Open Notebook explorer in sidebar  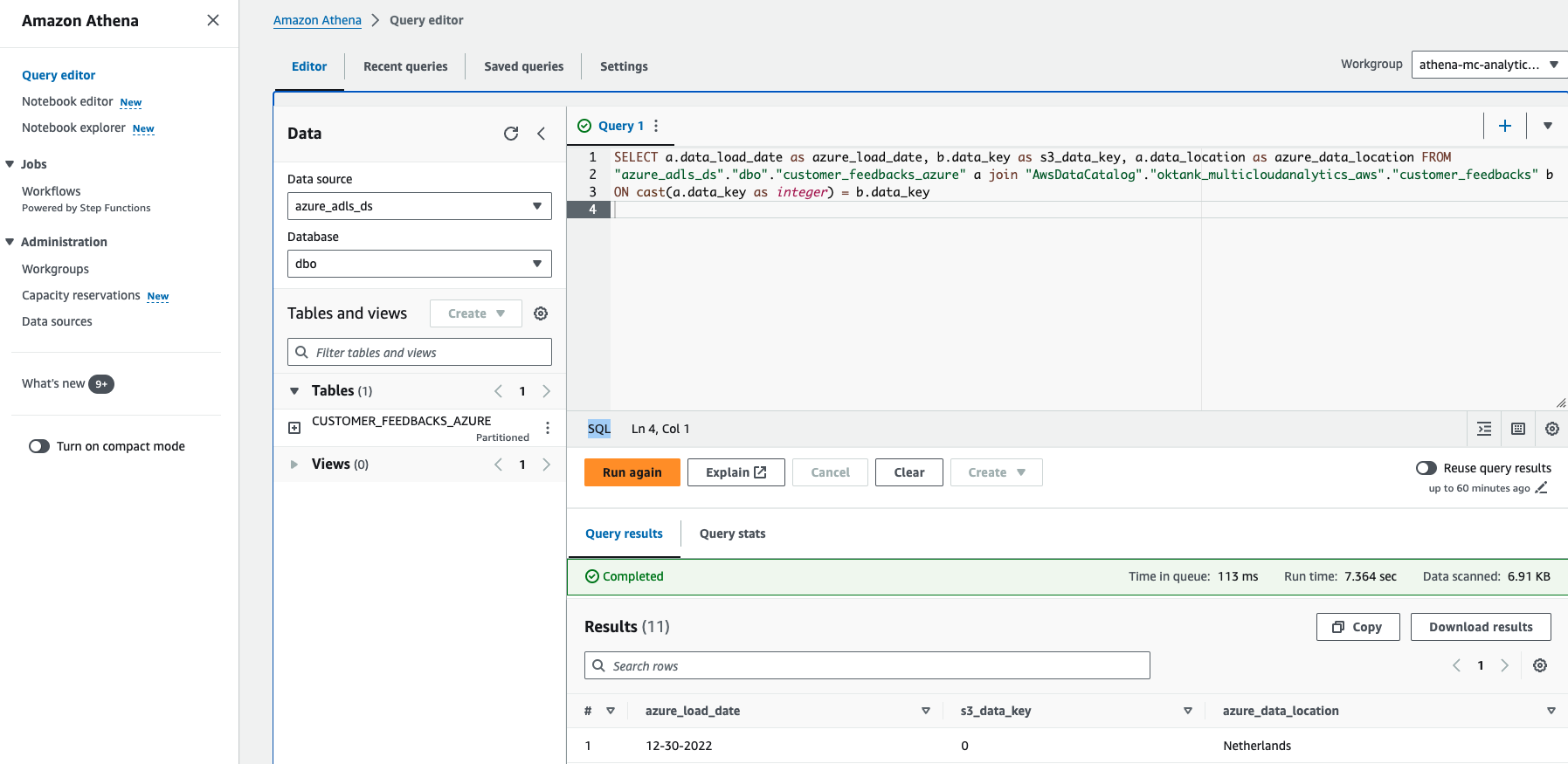73,127
